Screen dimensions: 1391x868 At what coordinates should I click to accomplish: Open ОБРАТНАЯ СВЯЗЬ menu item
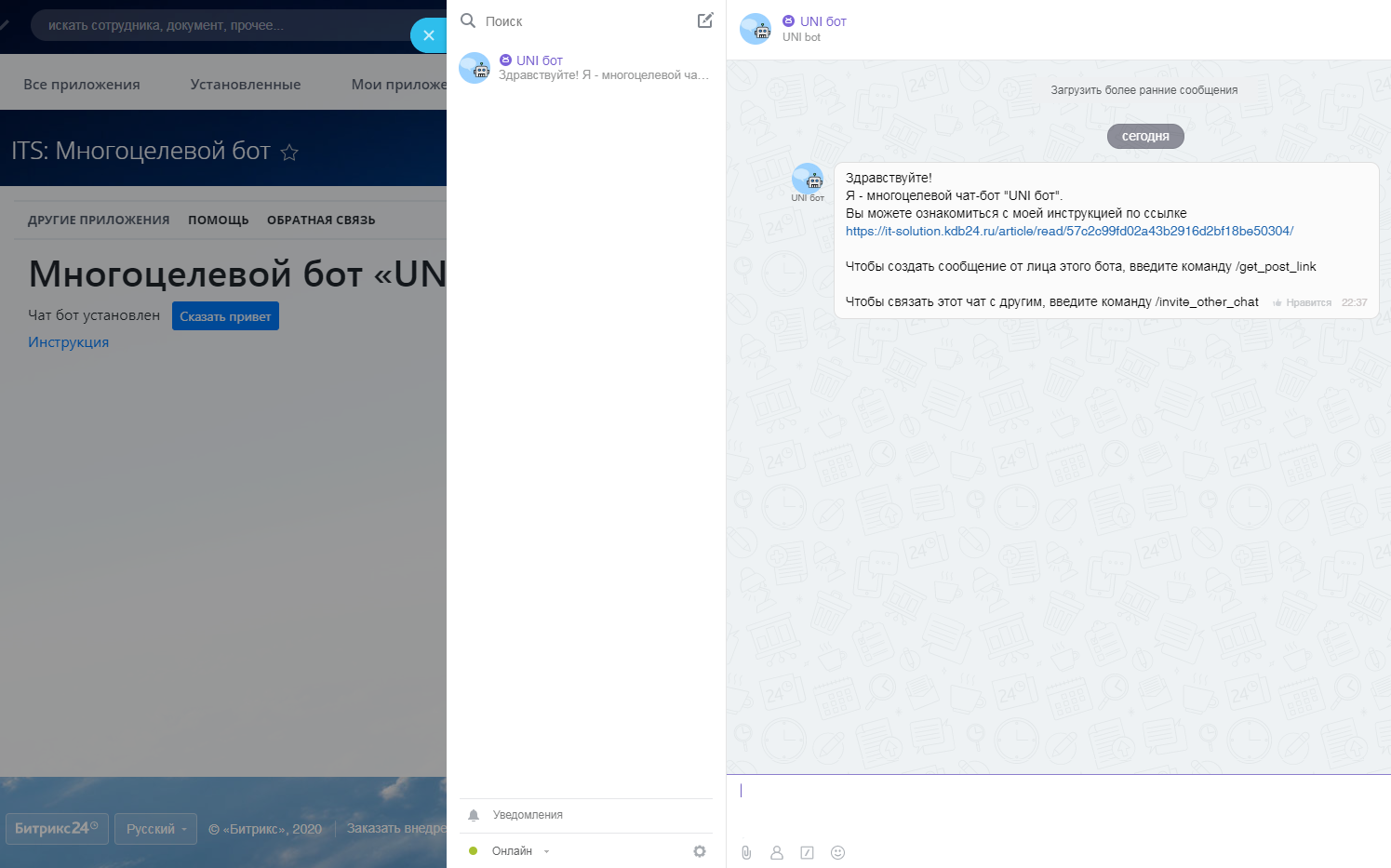coord(321,220)
